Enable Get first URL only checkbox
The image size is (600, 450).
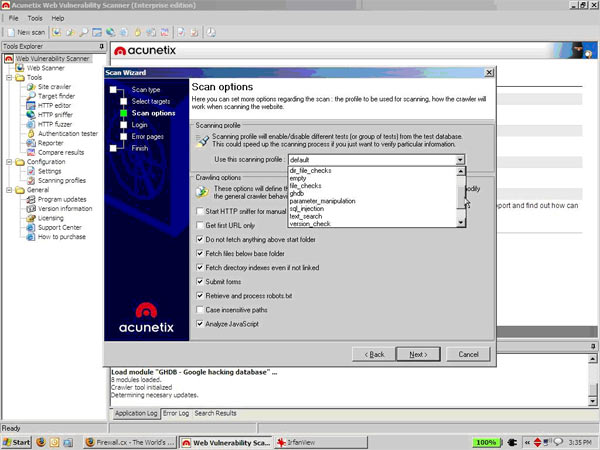(x=199, y=225)
